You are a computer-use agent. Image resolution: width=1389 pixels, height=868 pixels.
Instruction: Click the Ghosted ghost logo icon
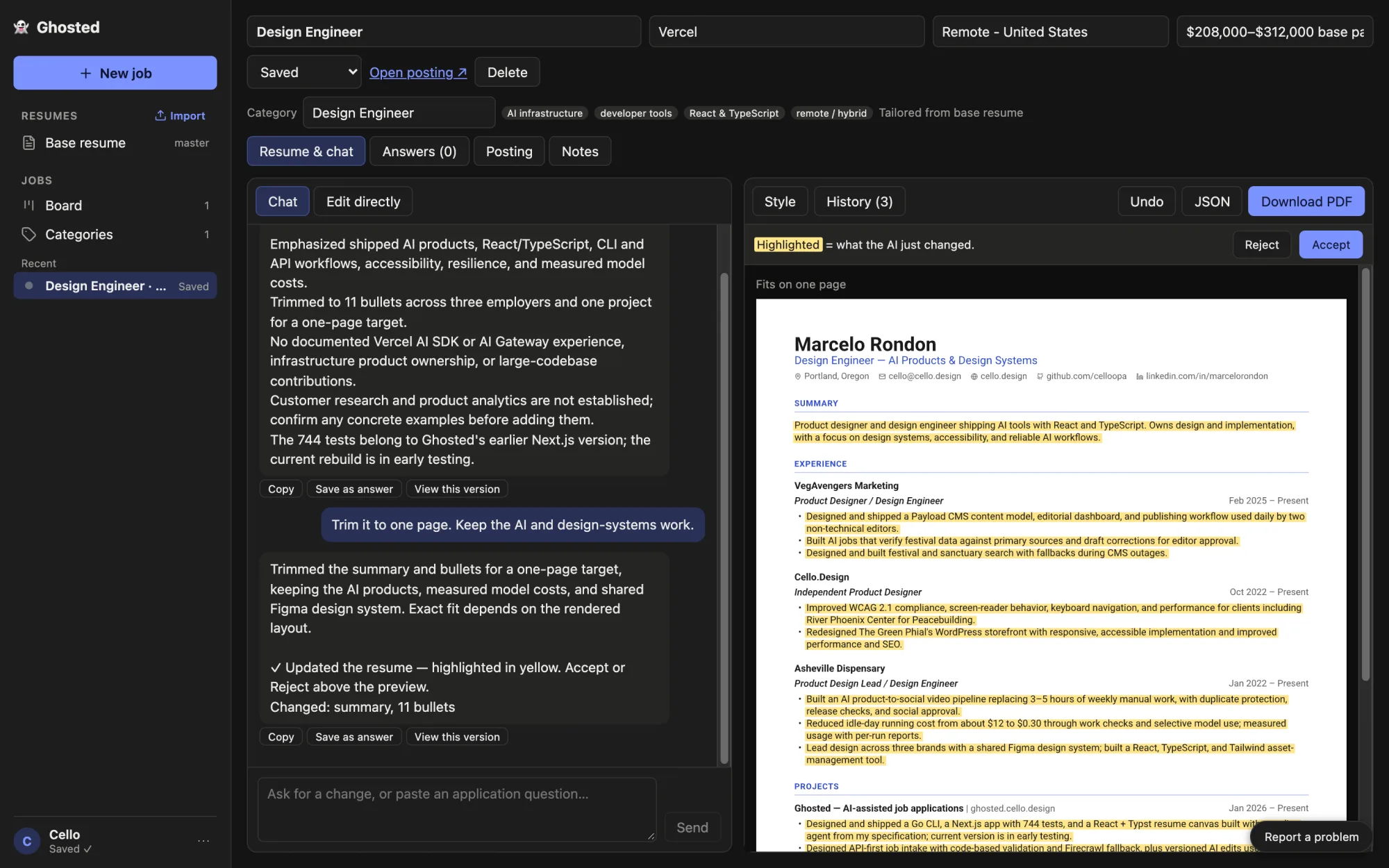click(22, 27)
